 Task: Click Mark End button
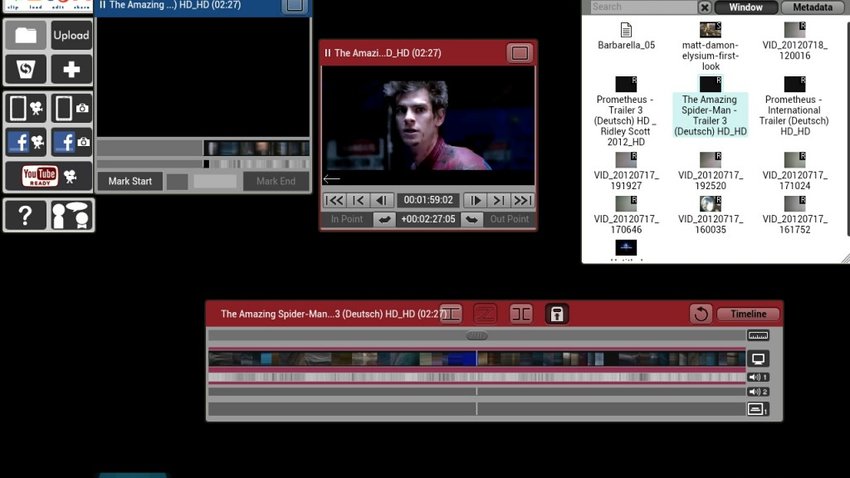pos(276,181)
